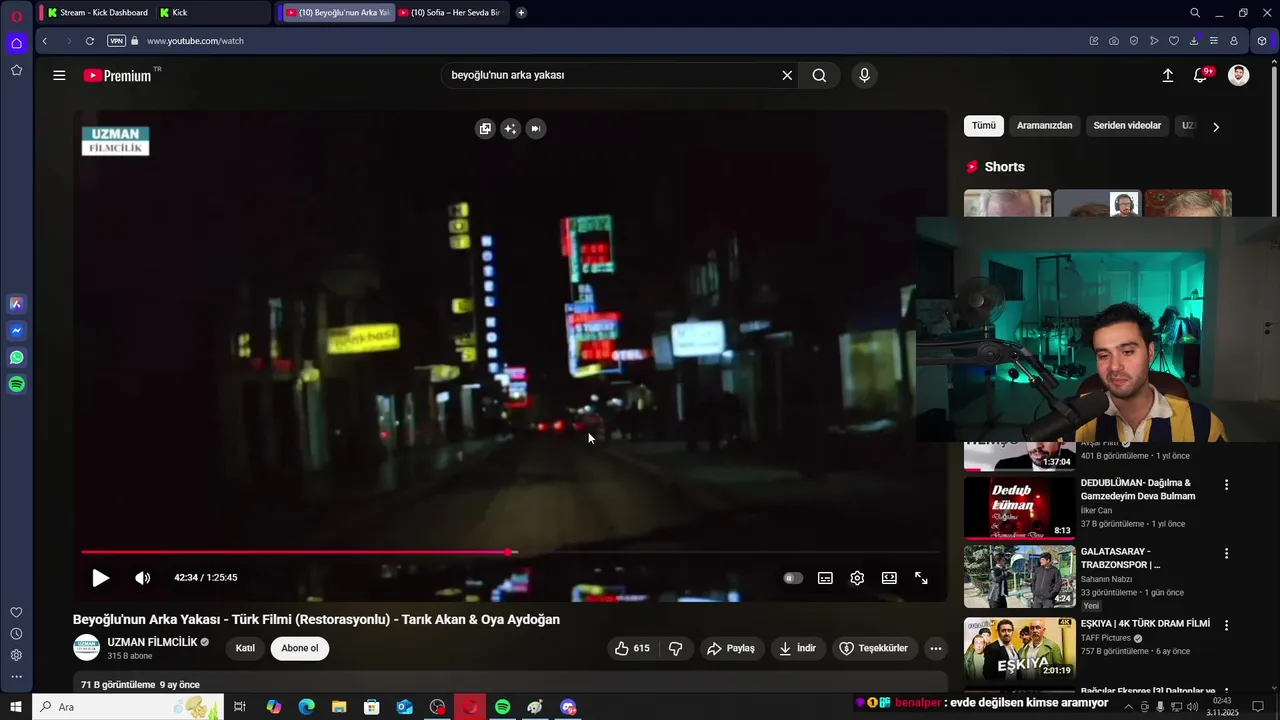The width and height of the screenshot is (1280, 720).
Task: Open Spotify in the Opera sidebar
Action: pyautogui.click(x=16, y=384)
